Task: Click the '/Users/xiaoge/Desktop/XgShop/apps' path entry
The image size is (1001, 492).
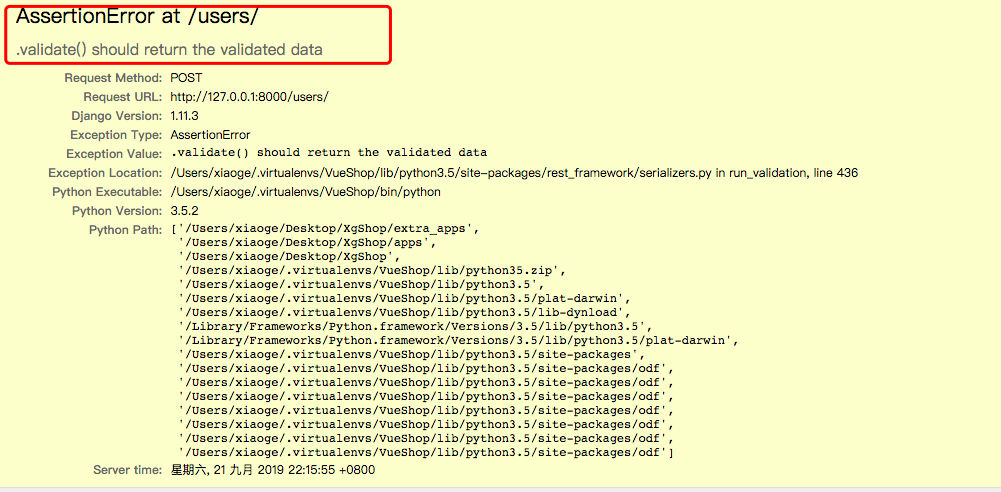Action: (x=307, y=242)
